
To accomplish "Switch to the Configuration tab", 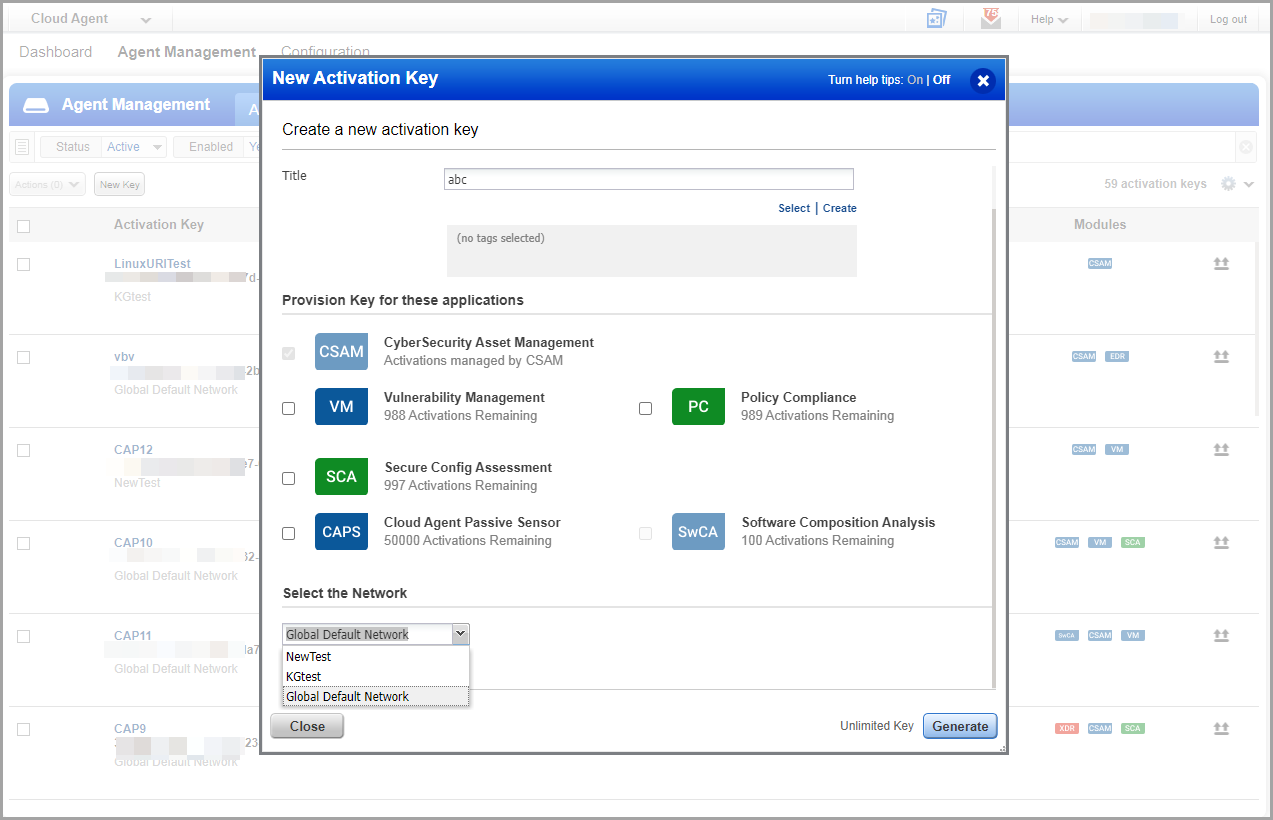I will (x=325, y=51).
